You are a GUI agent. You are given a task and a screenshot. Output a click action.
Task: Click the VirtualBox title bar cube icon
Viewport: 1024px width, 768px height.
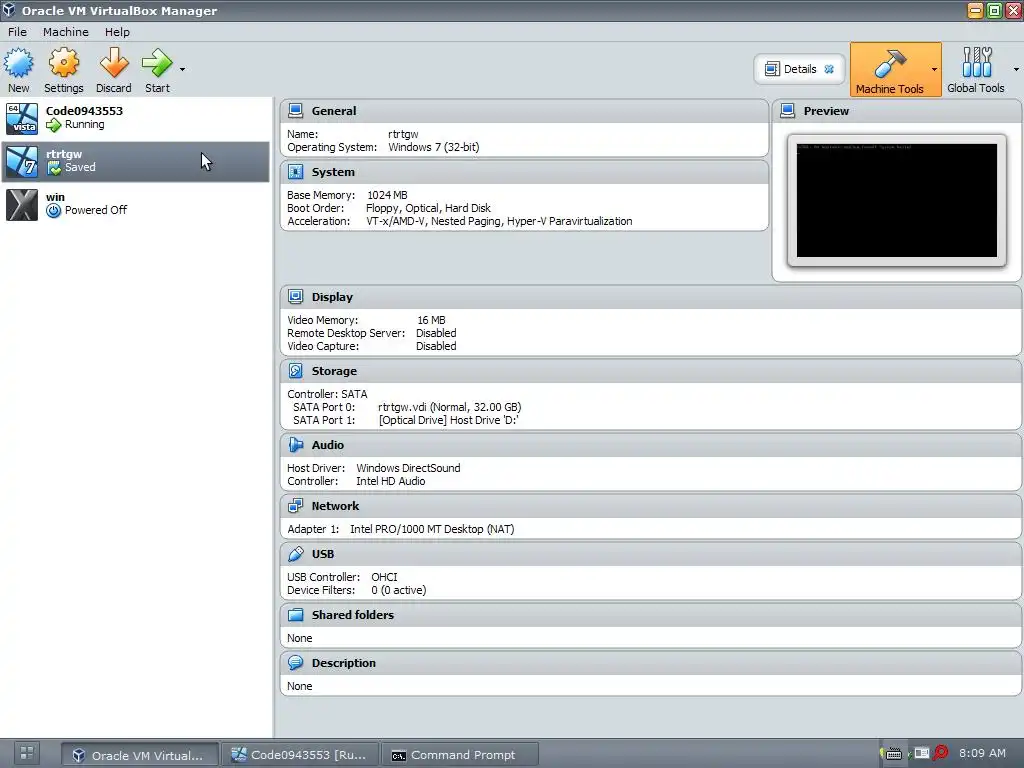click(x=8, y=10)
